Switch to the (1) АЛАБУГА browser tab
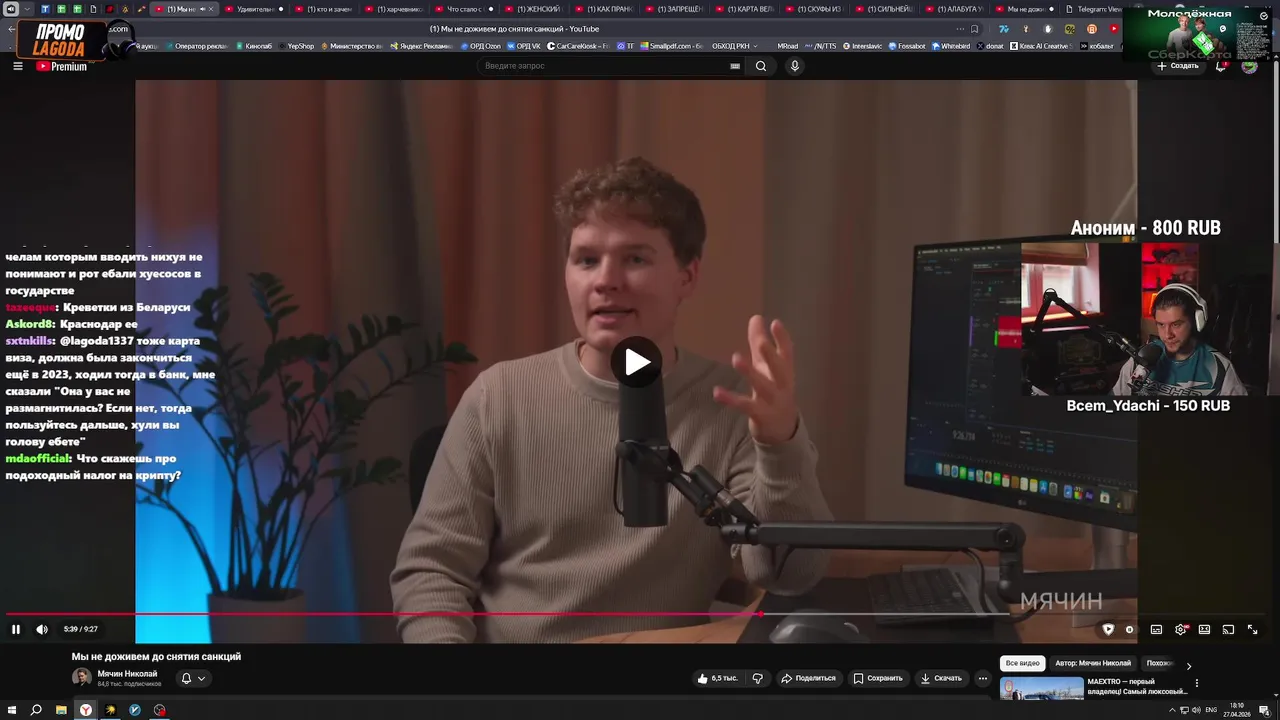This screenshot has height=720, width=1280. point(955,9)
